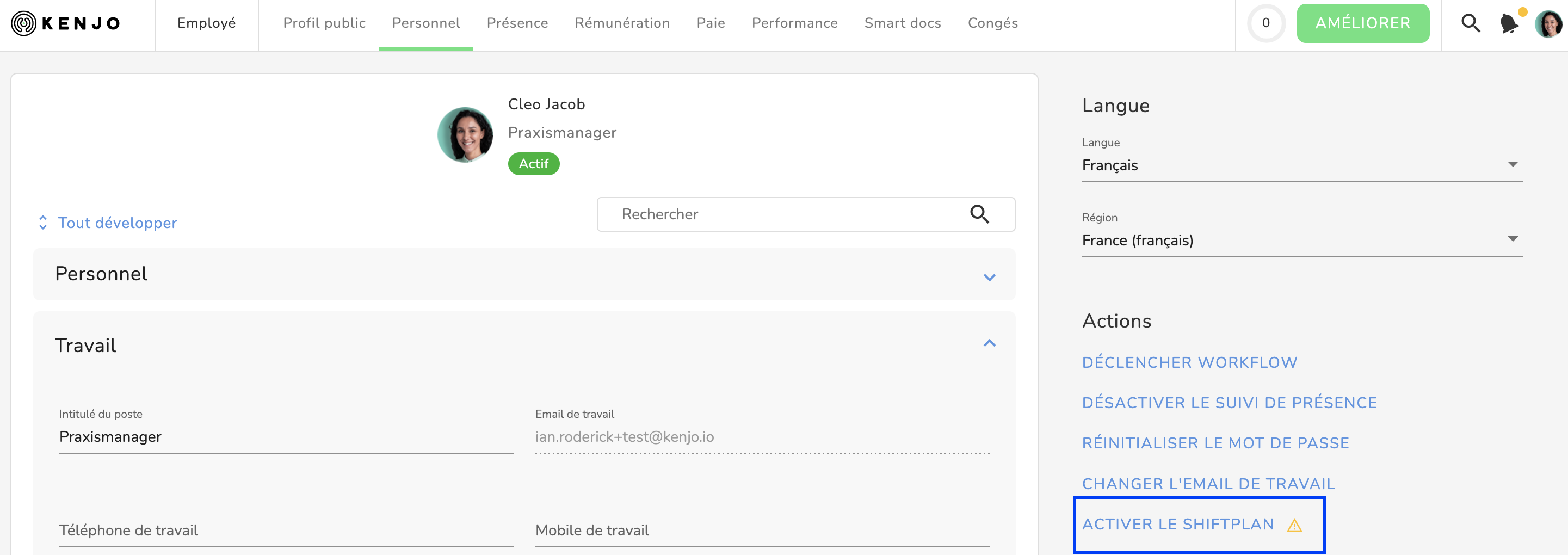Screen dimensions: 1568x555
Task: Open the Smart docs tab
Action: click(x=903, y=23)
